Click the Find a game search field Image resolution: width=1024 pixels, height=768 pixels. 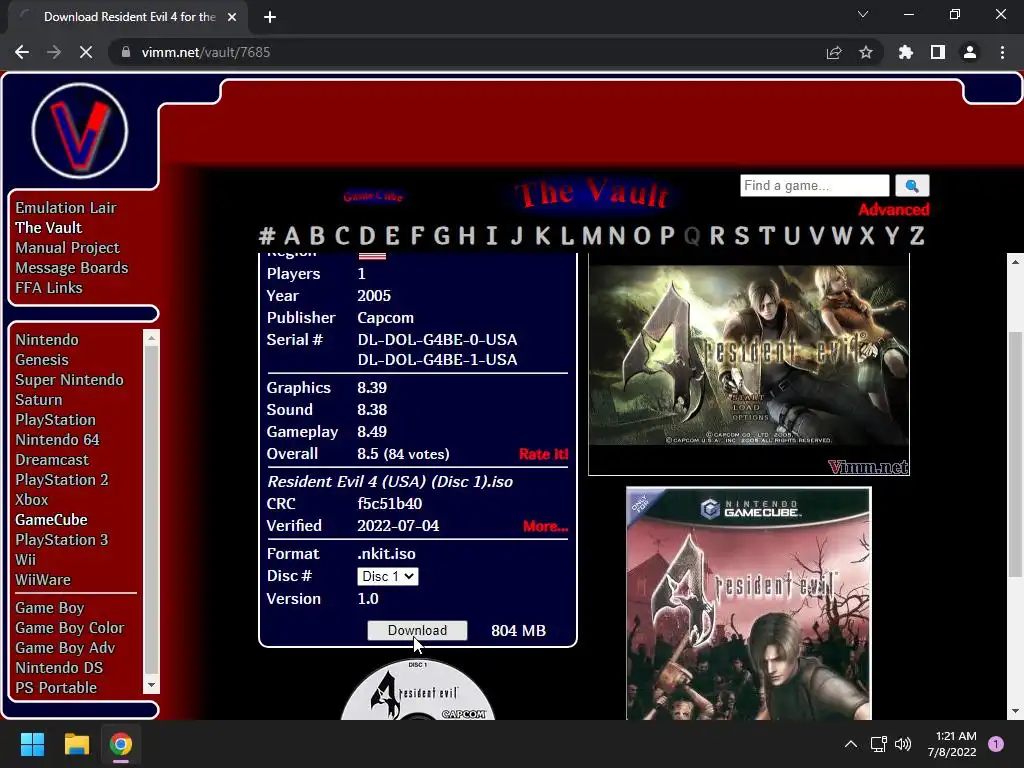[x=814, y=185]
